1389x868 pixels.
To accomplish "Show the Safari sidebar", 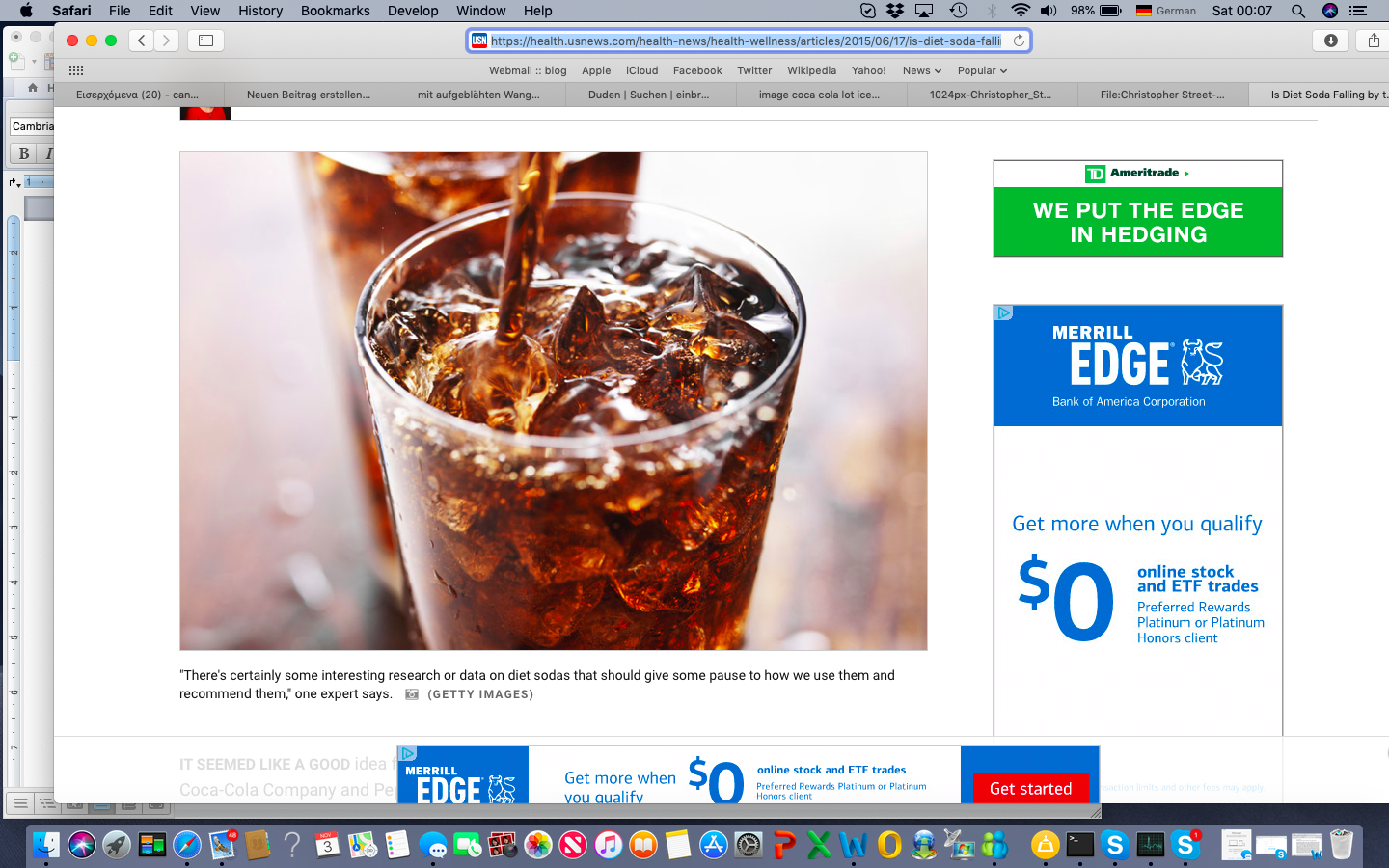I will [205, 41].
